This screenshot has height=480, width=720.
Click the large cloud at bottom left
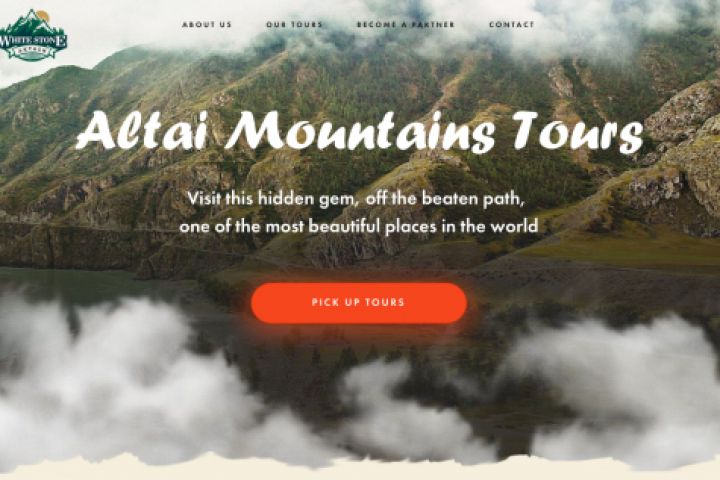[x=115, y=377]
